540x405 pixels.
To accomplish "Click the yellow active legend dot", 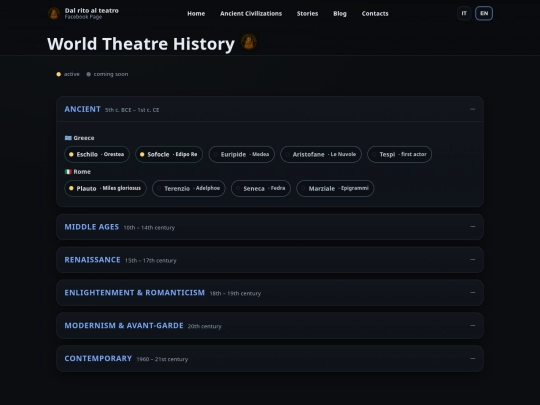I will click(x=59, y=74).
